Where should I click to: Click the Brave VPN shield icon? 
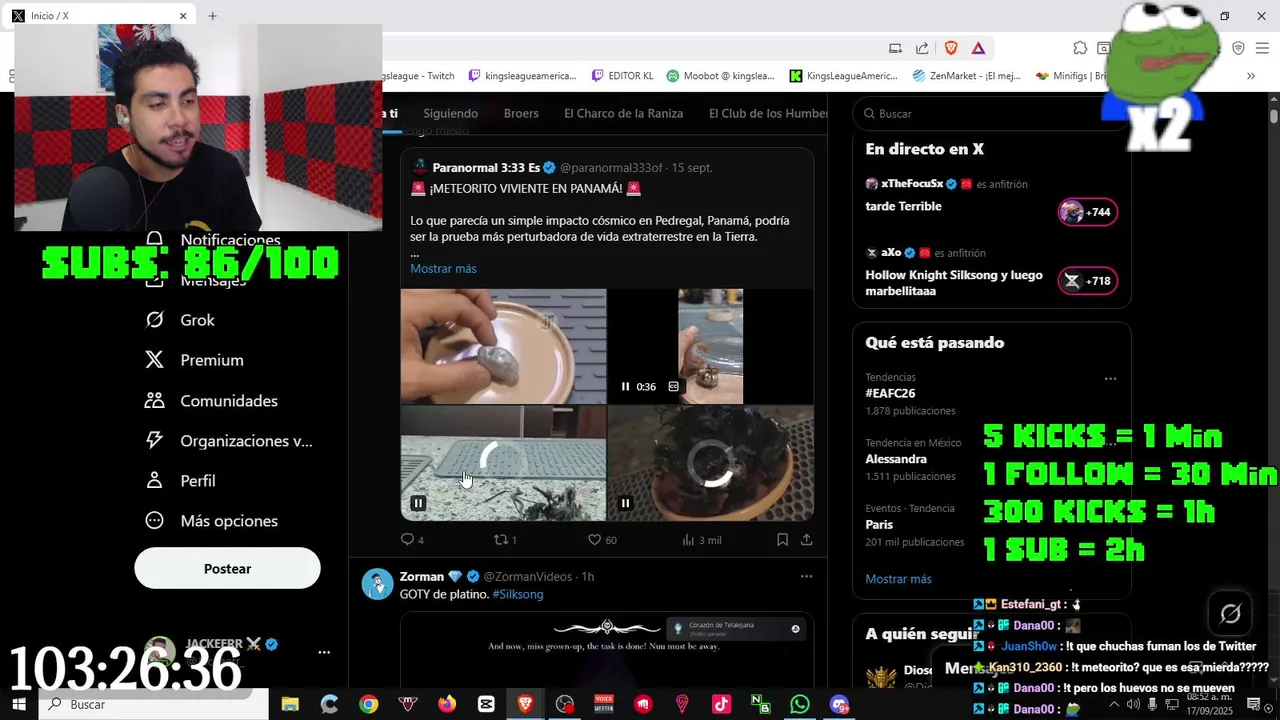[x=1238, y=48]
